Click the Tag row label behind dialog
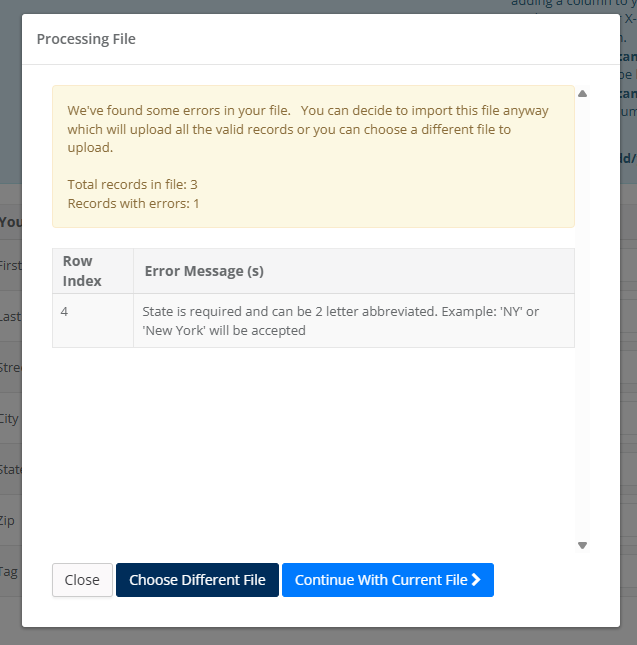This screenshot has height=645, width=637. (x=10, y=572)
